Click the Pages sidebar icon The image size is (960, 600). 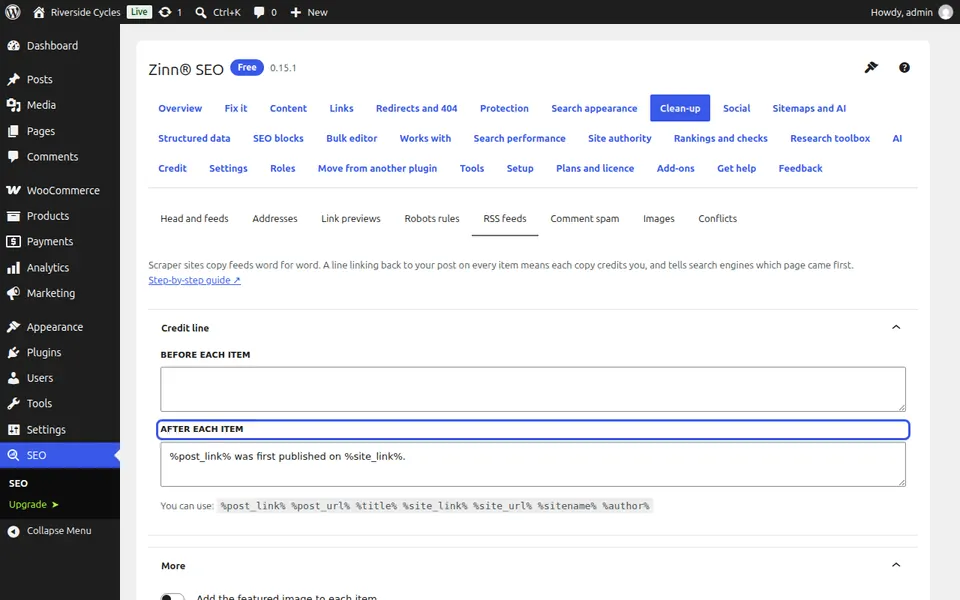pos(13,131)
